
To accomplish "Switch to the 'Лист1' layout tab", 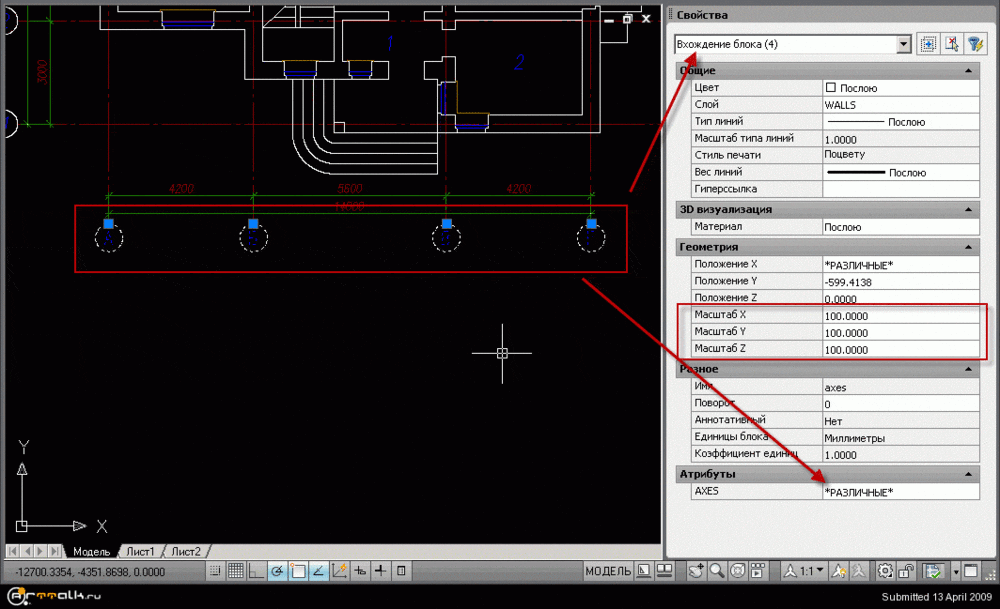I will tap(138, 551).
